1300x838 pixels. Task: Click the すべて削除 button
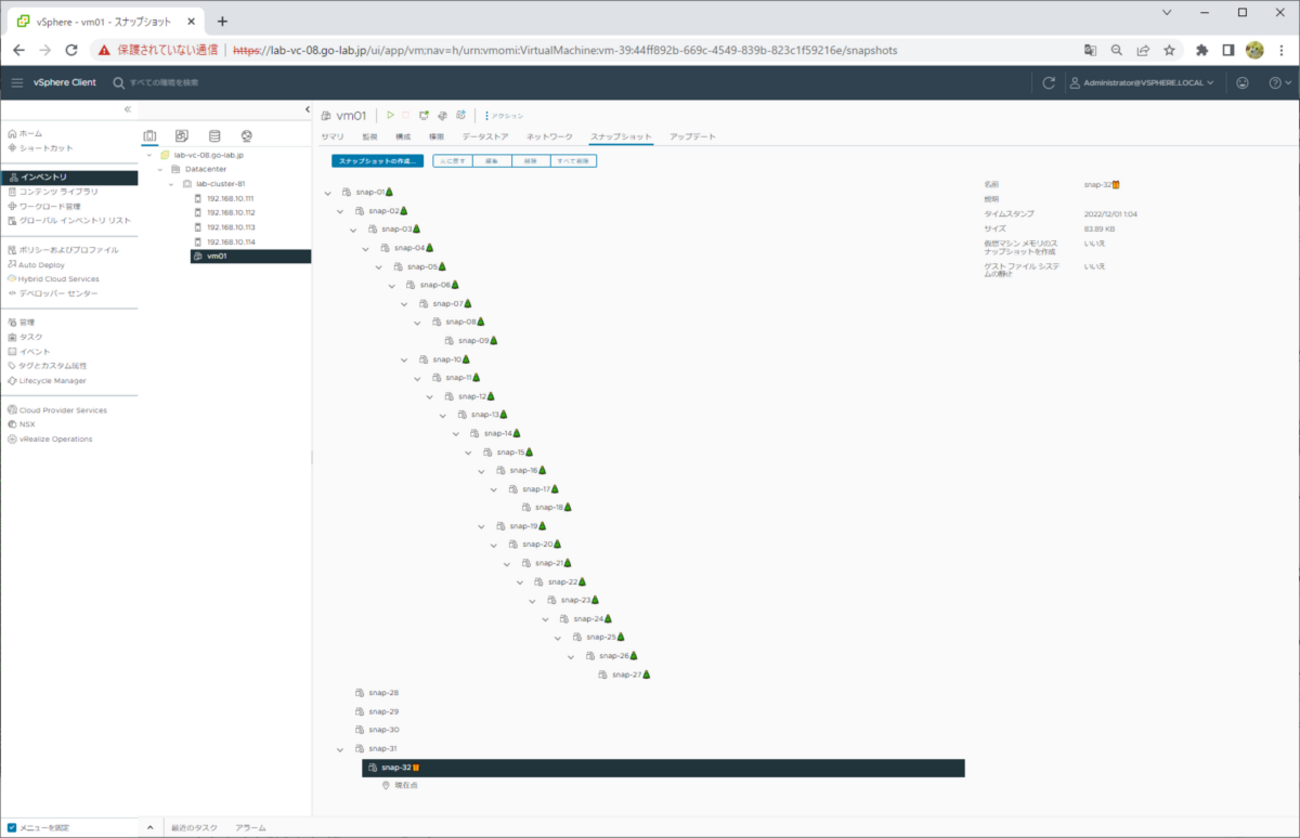click(573, 161)
